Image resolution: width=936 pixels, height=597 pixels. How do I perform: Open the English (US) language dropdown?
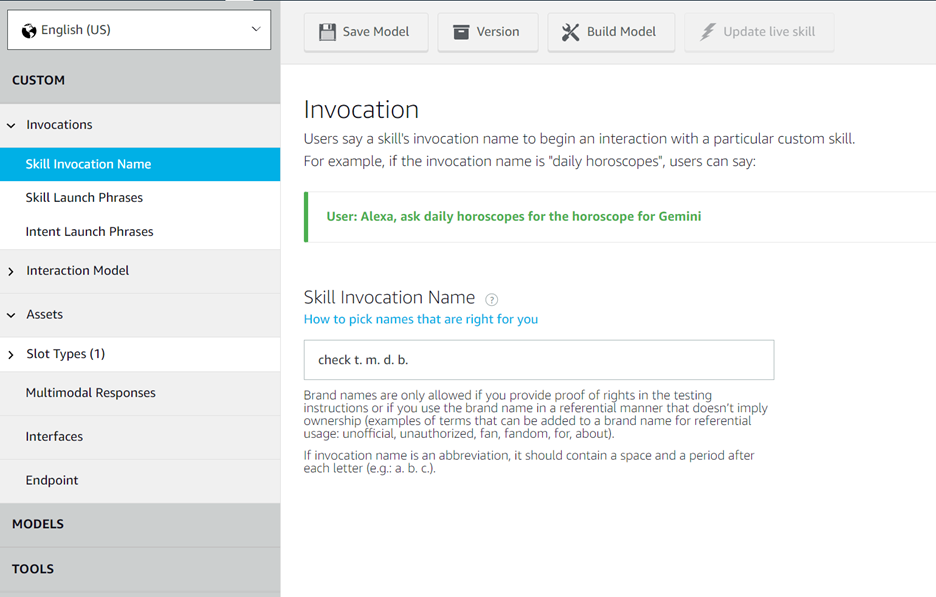pos(139,30)
